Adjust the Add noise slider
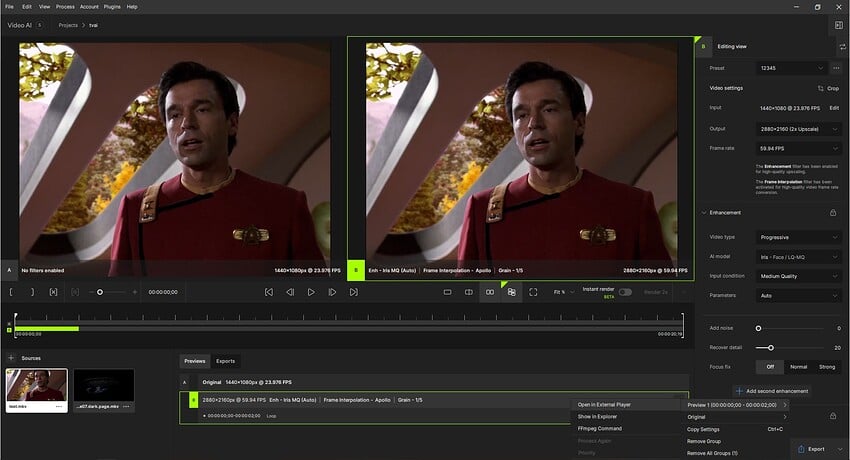 [758, 328]
